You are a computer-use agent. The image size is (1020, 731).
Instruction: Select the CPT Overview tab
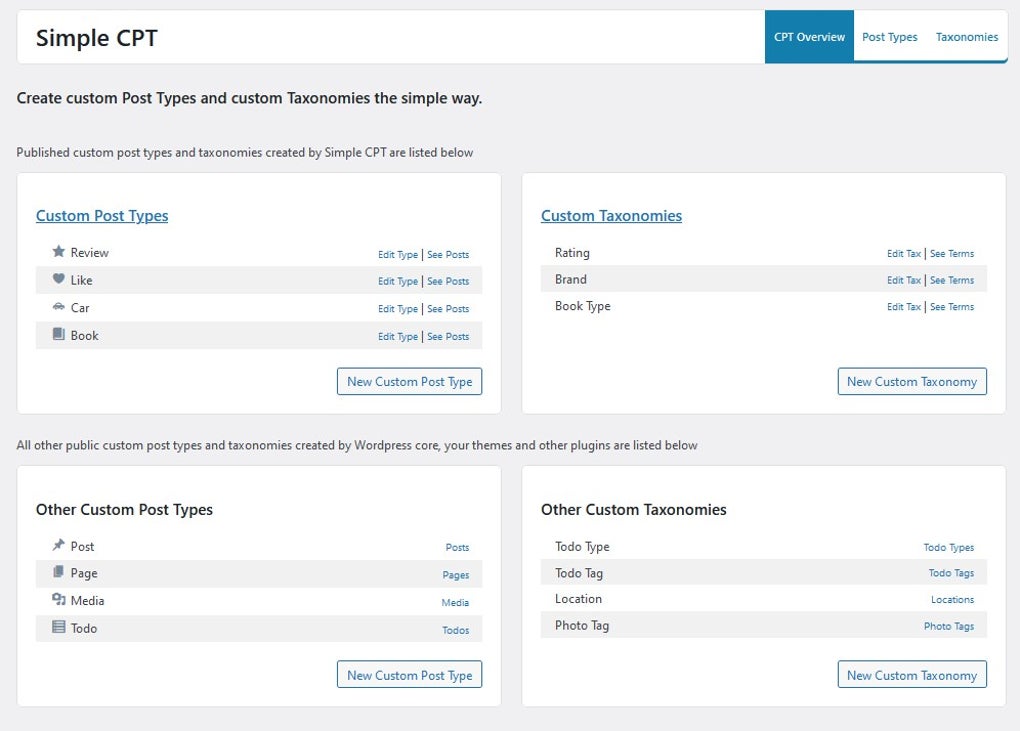point(808,36)
